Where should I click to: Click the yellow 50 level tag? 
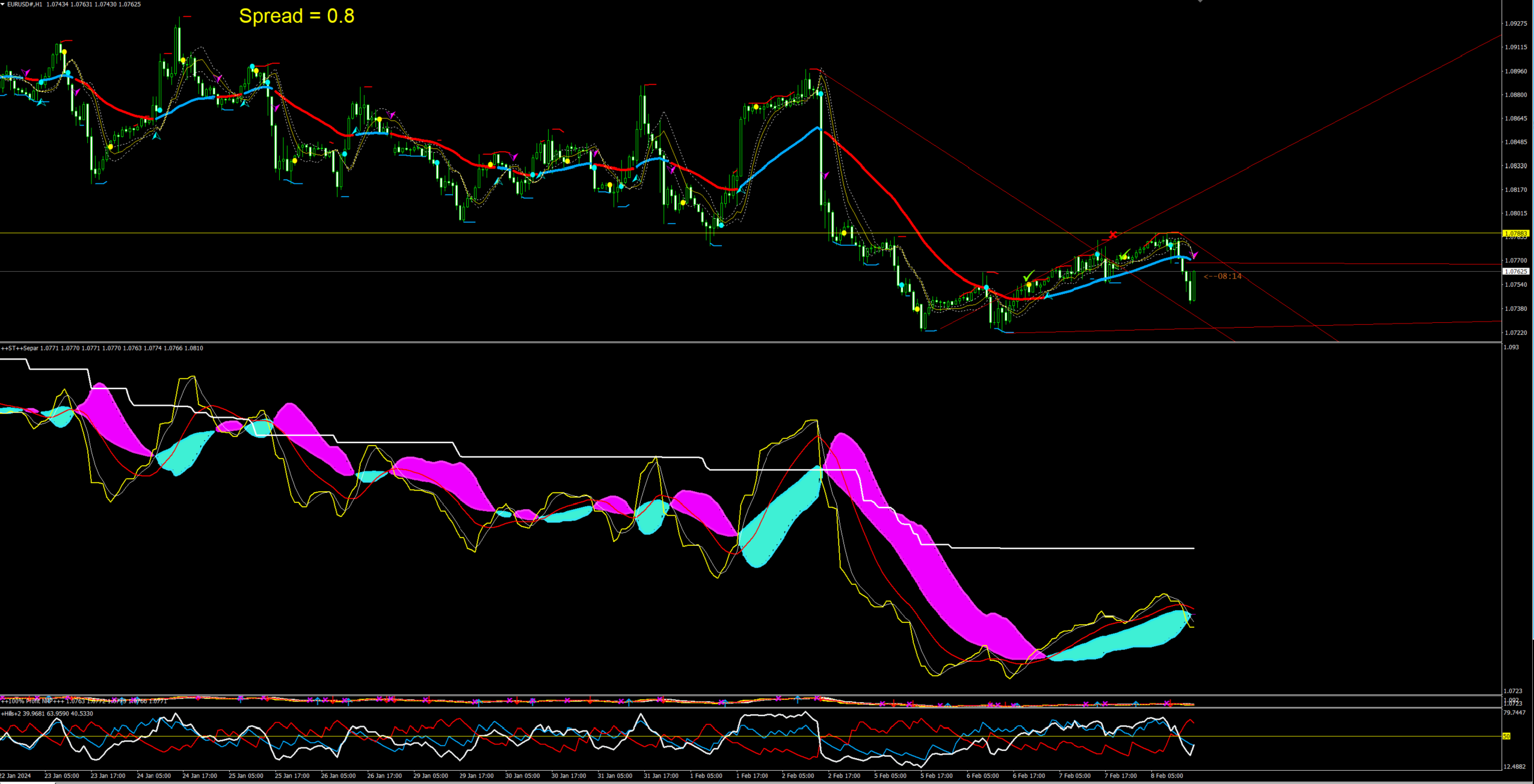1506,736
